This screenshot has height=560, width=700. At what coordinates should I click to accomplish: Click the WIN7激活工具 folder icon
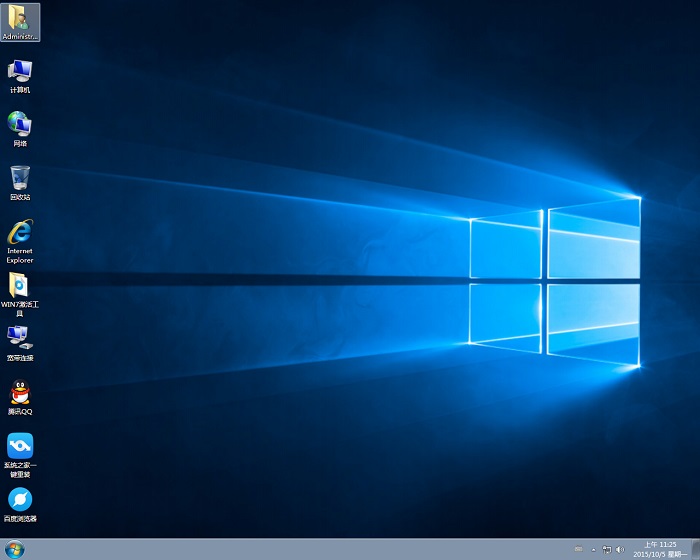19,285
